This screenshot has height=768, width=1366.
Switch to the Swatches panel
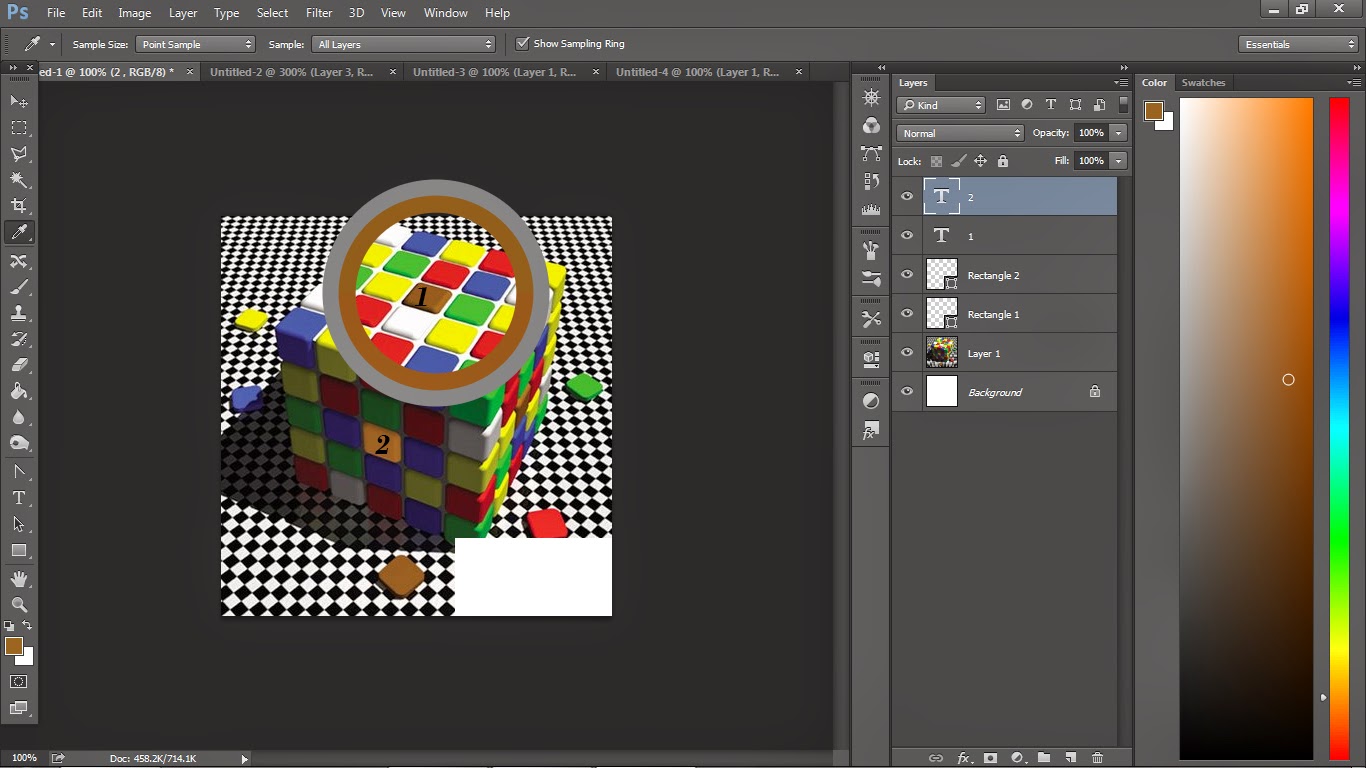pyautogui.click(x=1203, y=82)
